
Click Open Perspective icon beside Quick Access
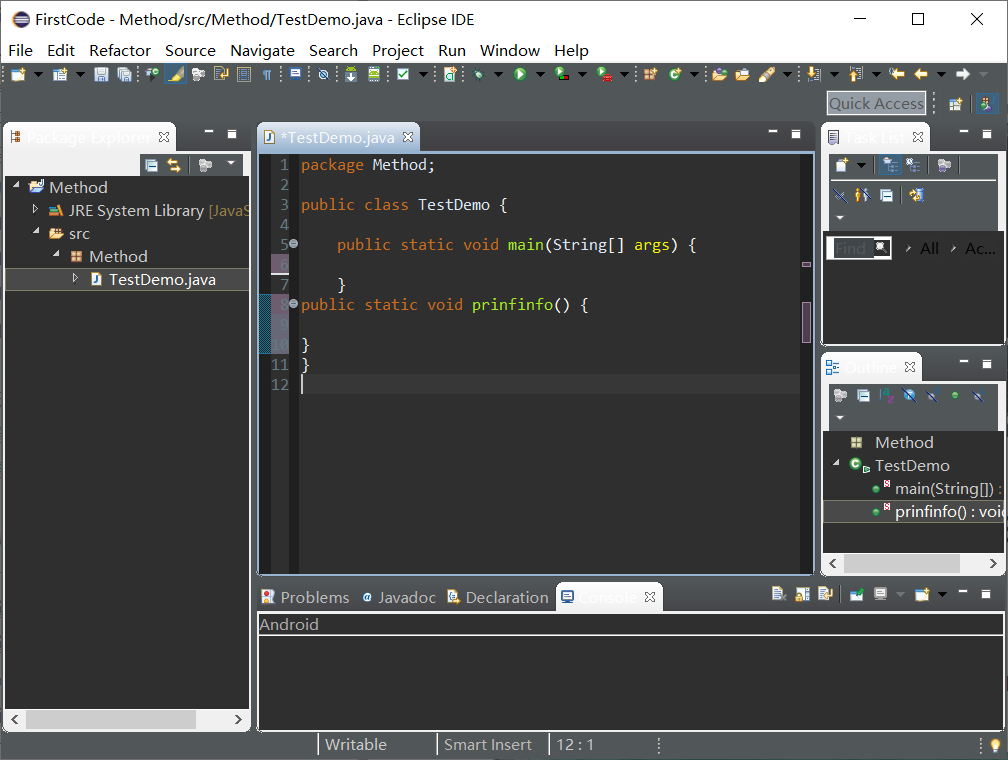955,103
